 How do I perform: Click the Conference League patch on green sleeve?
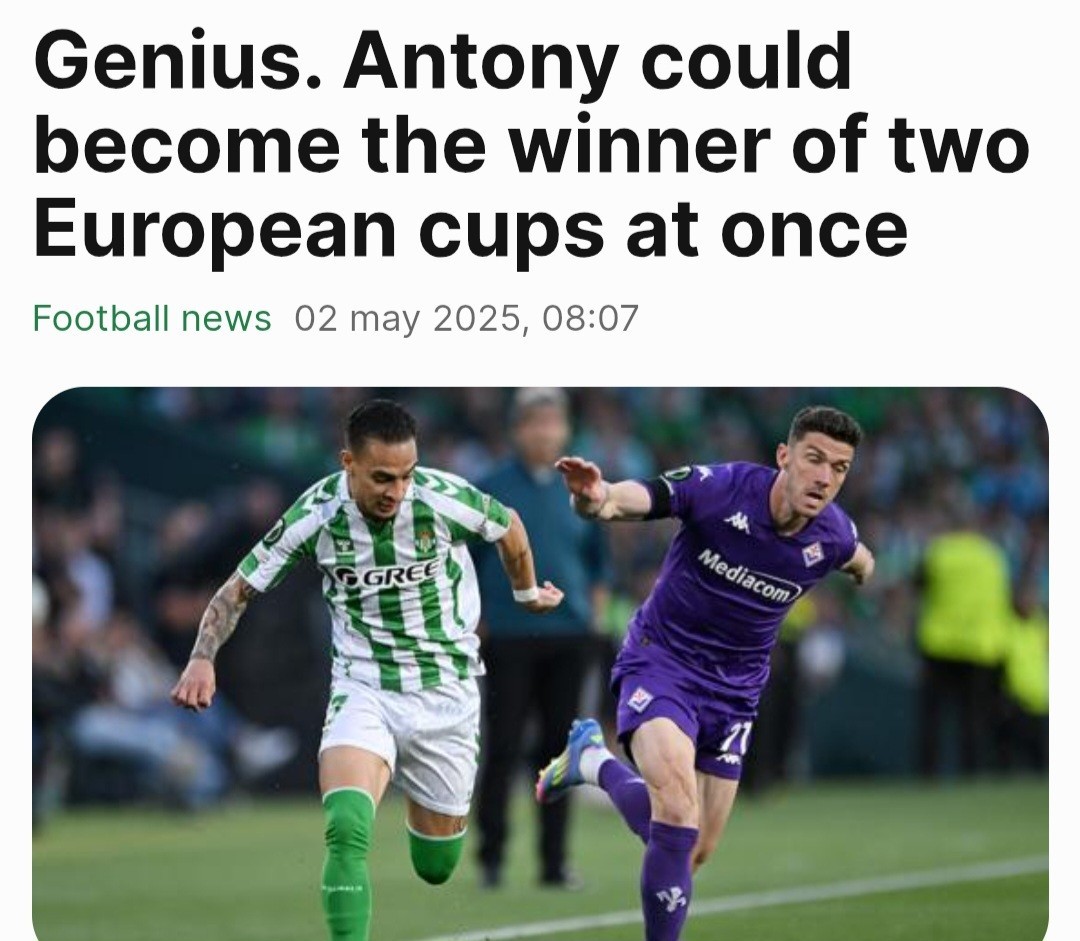pos(274,532)
